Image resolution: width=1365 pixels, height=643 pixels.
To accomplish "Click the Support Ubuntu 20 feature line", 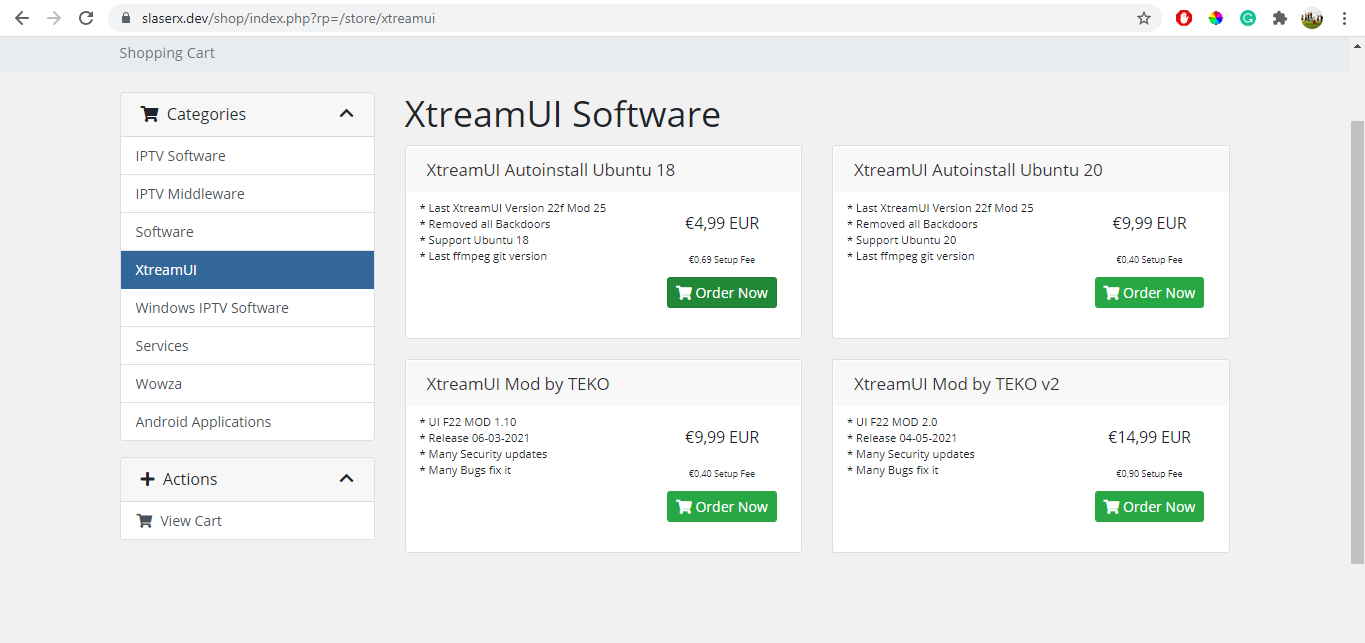I will pos(902,240).
